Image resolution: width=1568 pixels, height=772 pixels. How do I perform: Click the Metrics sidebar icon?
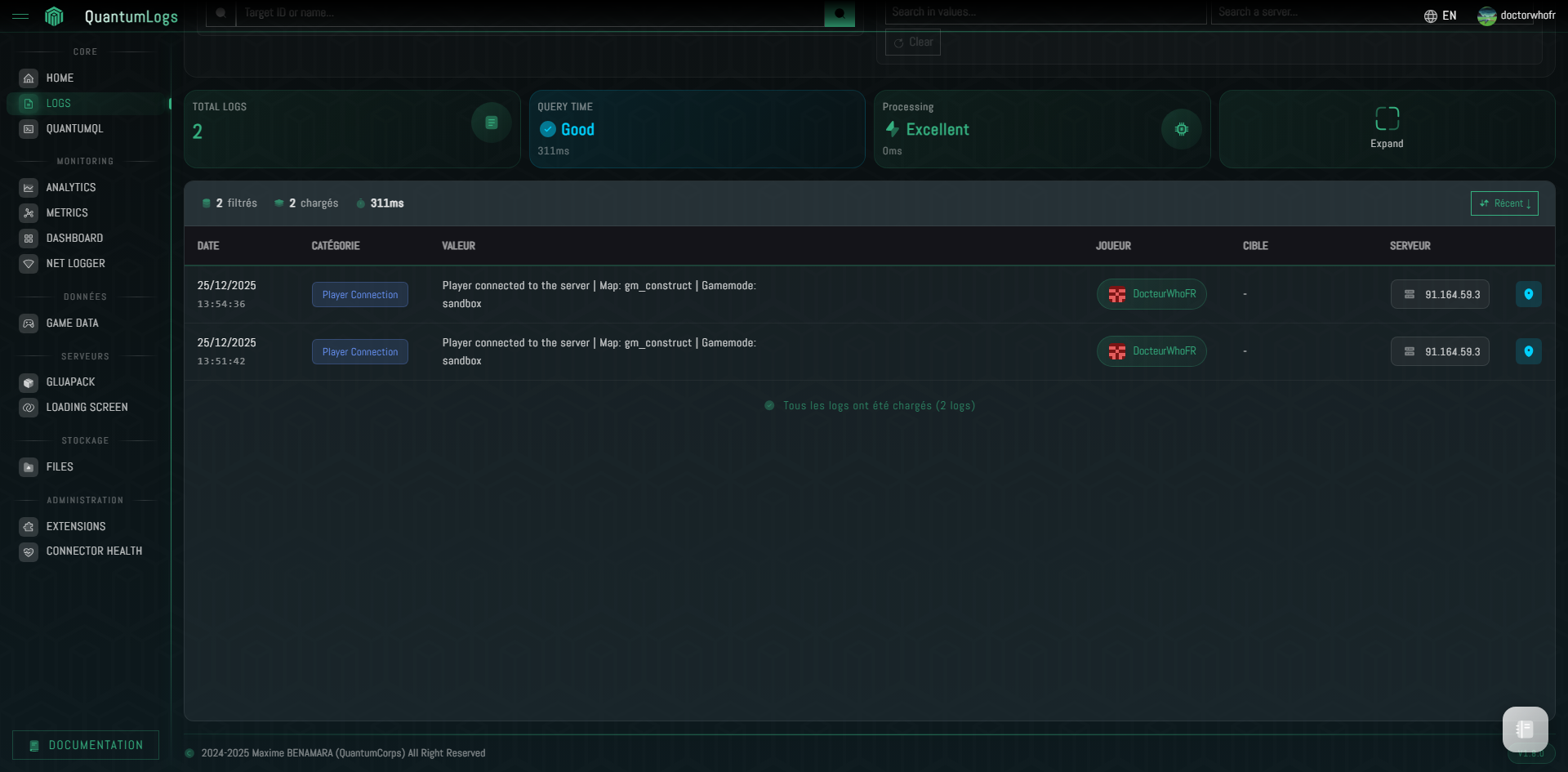(29, 213)
